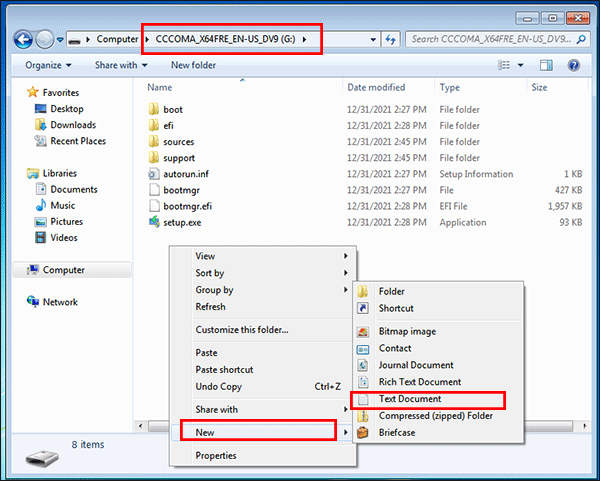The height and width of the screenshot is (481, 600).
Task: Click the Back navigation arrow button
Action: (23, 39)
